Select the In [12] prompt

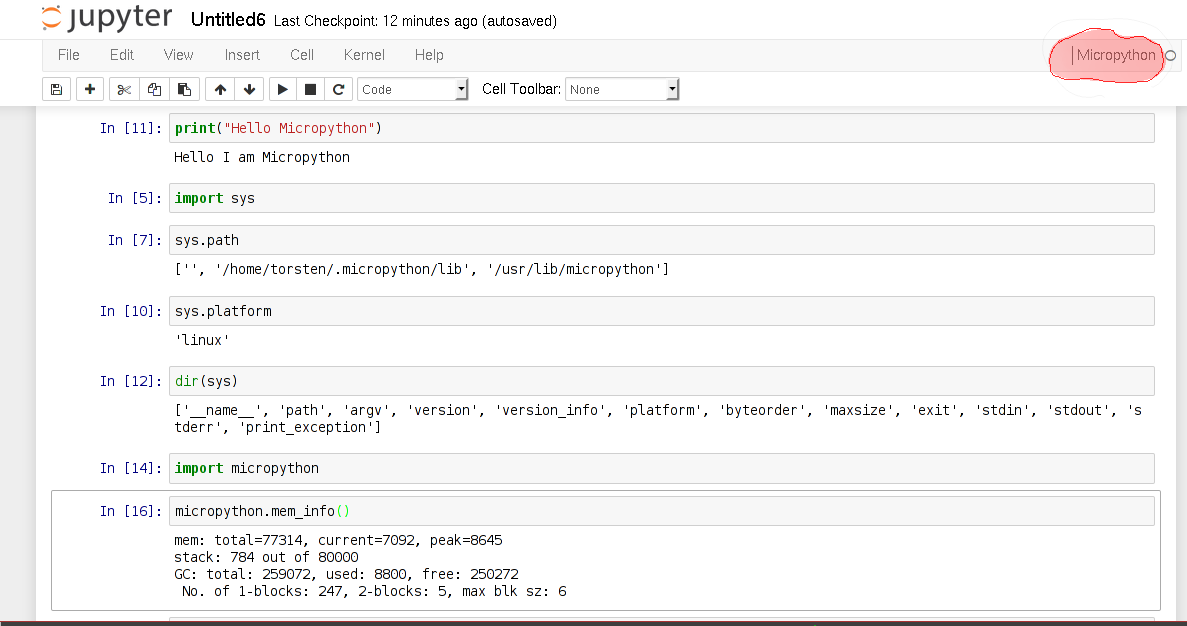(x=131, y=381)
